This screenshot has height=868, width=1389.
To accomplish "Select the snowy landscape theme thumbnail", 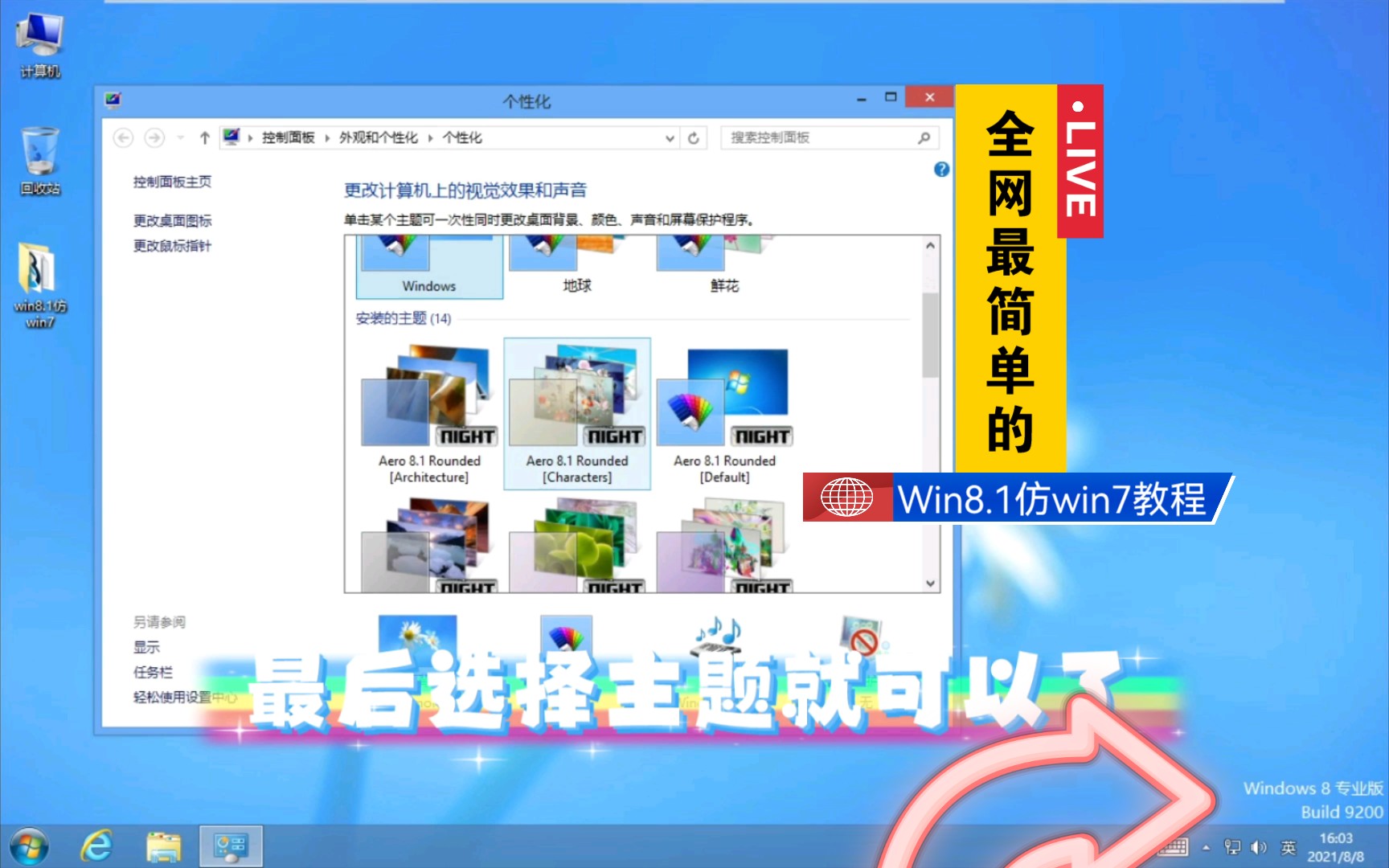I will 429,545.
